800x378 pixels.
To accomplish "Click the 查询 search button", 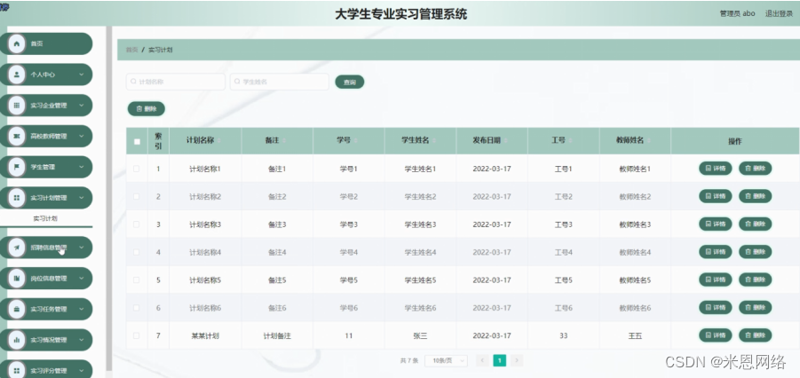I will (x=349, y=82).
